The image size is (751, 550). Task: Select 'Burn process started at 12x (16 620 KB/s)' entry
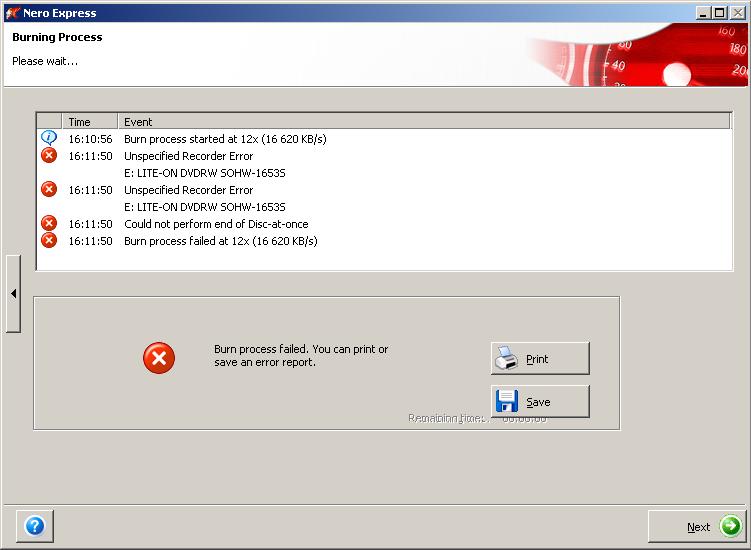225,139
